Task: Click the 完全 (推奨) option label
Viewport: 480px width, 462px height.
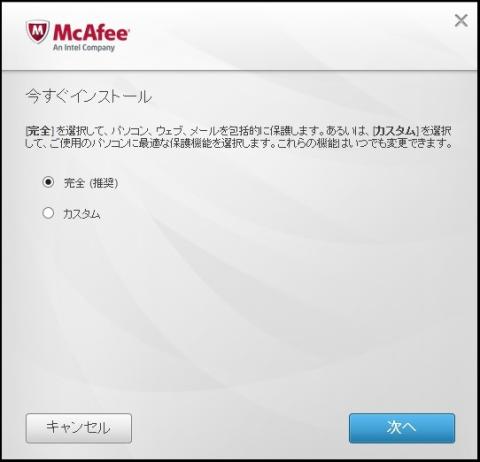Action: point(91,183)
